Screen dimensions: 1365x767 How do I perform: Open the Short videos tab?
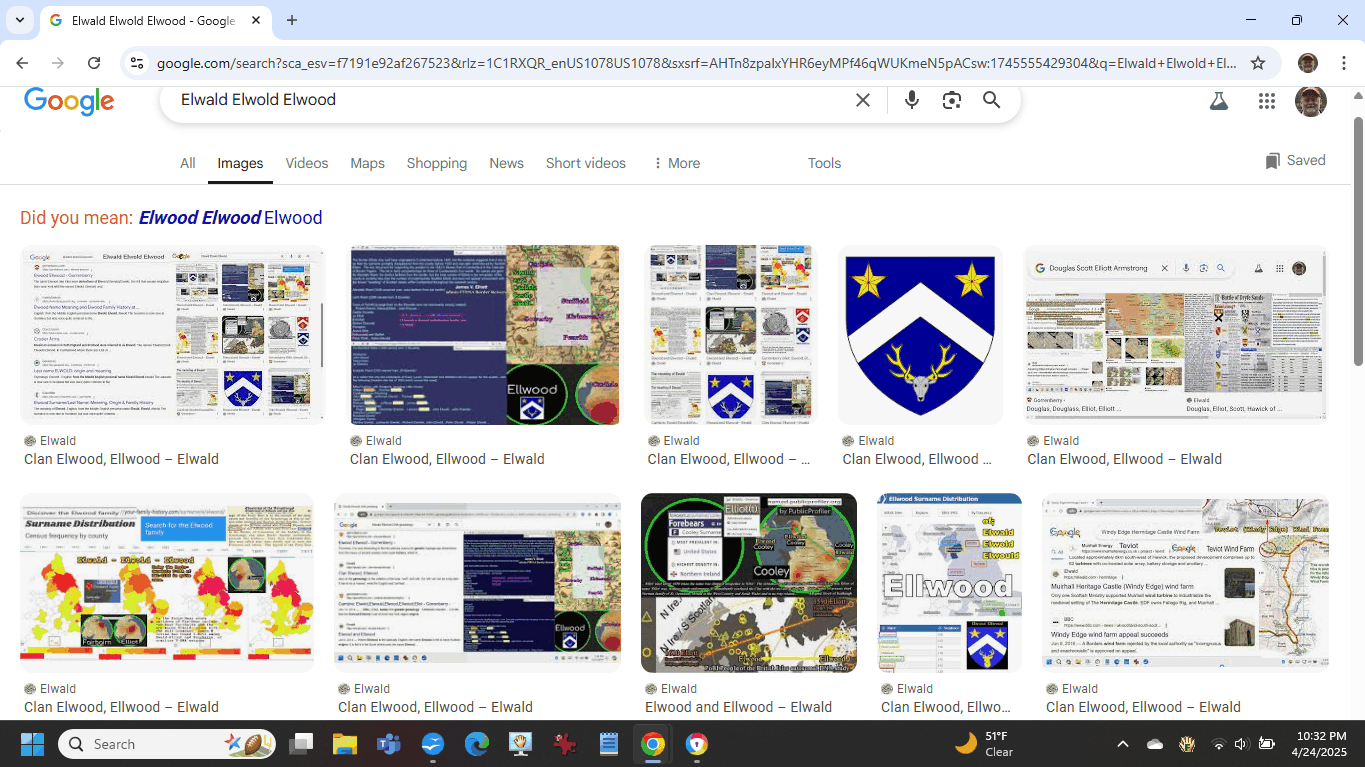tap(585, 163)
